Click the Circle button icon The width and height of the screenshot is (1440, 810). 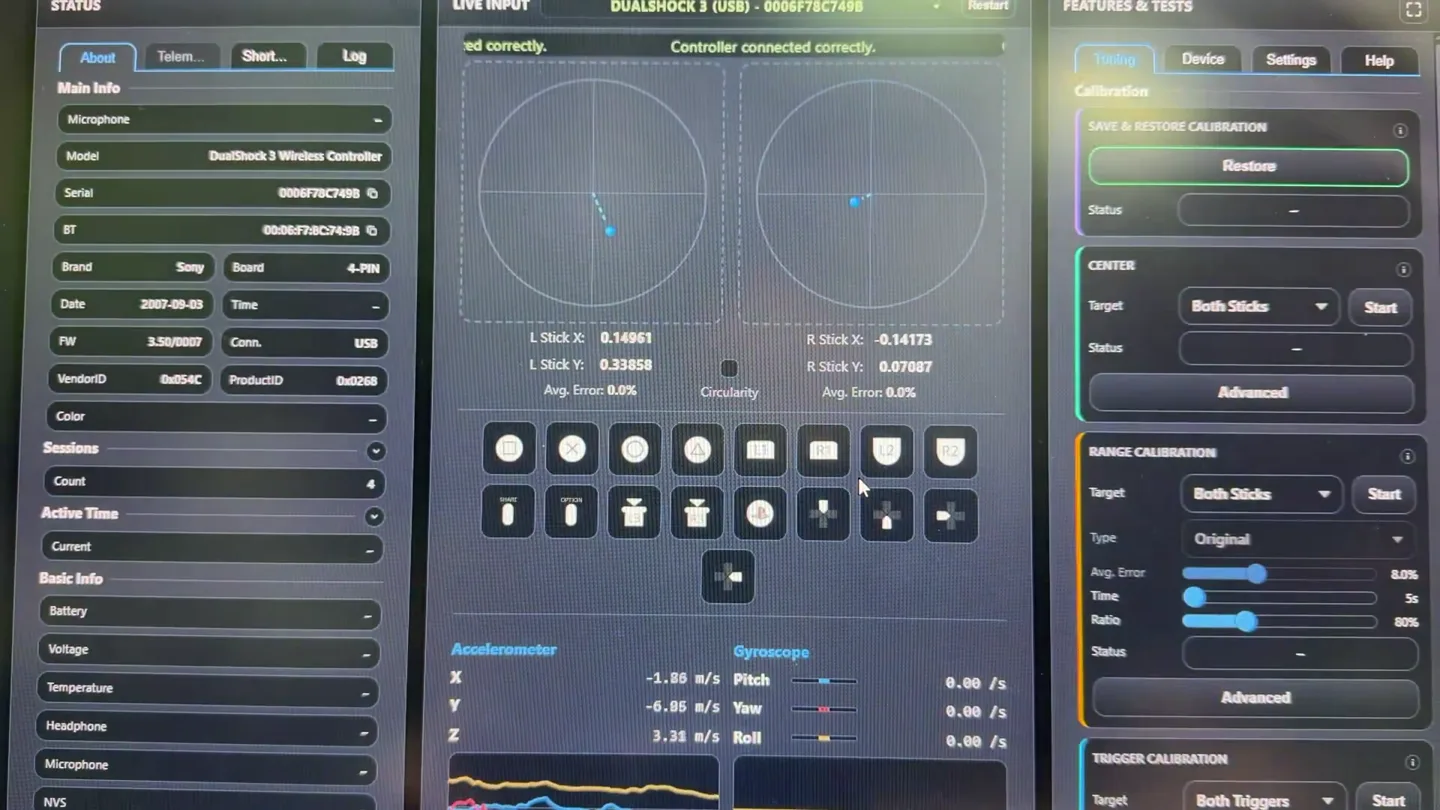(635, 449)
